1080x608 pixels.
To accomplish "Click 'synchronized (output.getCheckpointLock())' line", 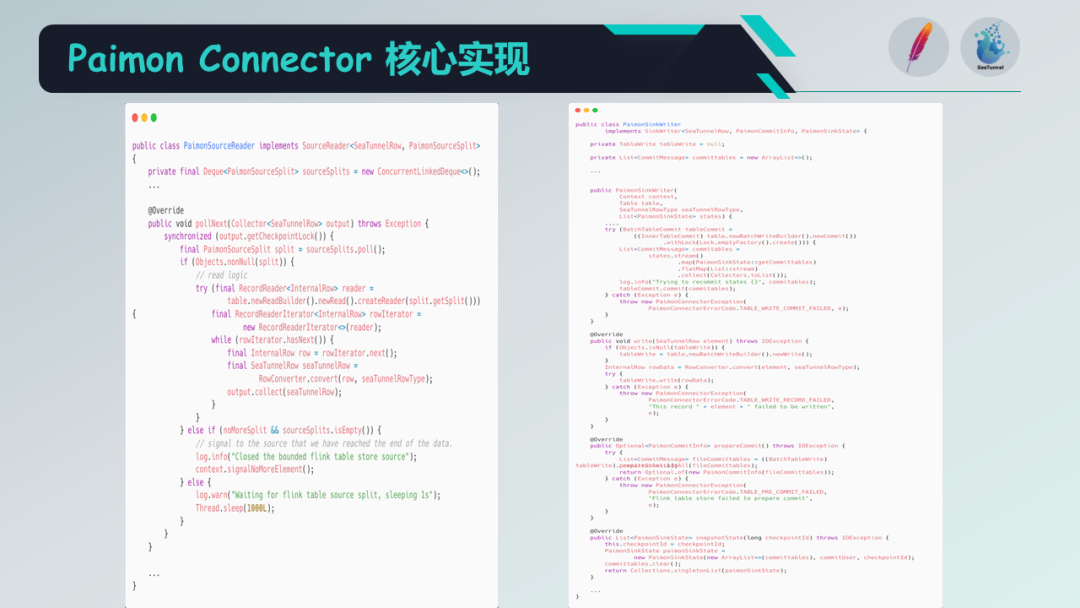I will coord(249,236).
